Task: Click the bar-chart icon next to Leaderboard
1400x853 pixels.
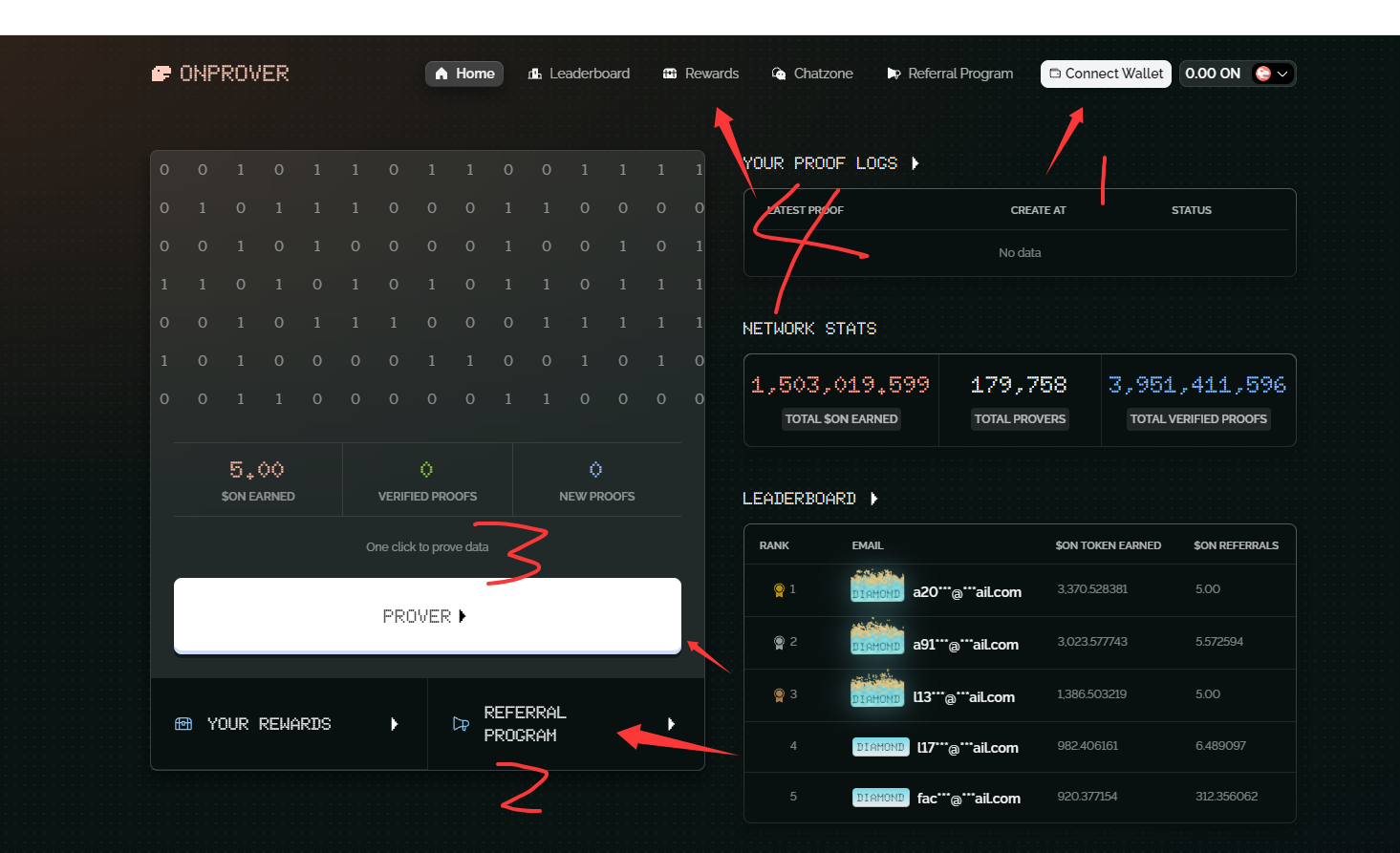Action: [533, 73]
